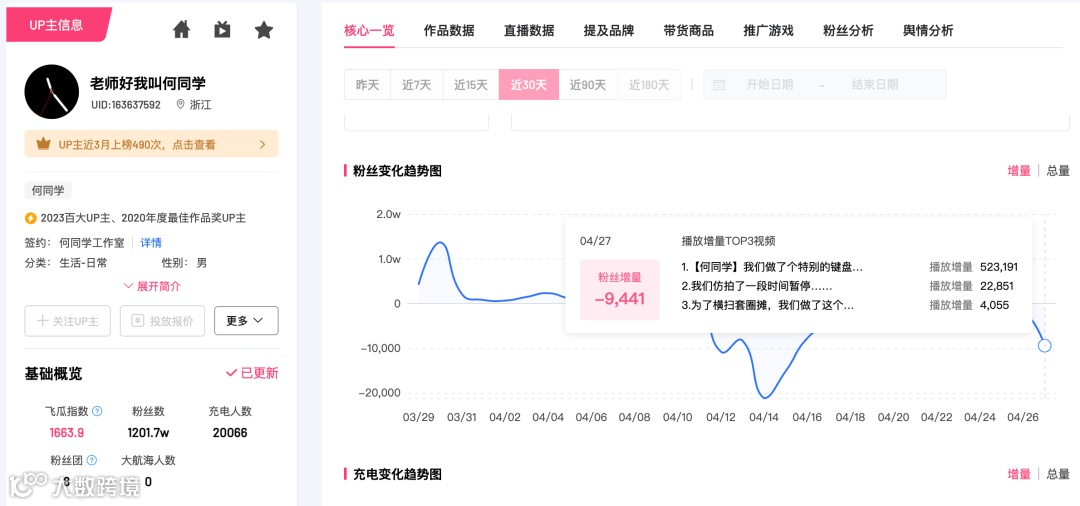Click the 粉丝数 value 1201.7w
Image resolution: width=1080 pixels, height=506 pixels.
coord(149,432)
